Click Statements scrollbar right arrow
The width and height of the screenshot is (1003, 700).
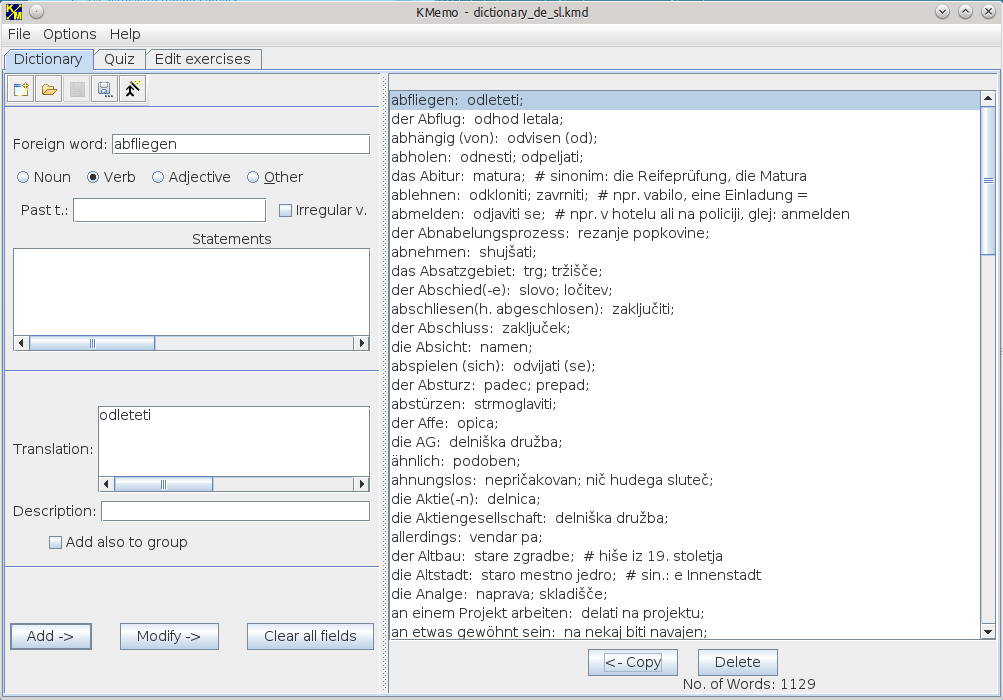coord(361,343)
